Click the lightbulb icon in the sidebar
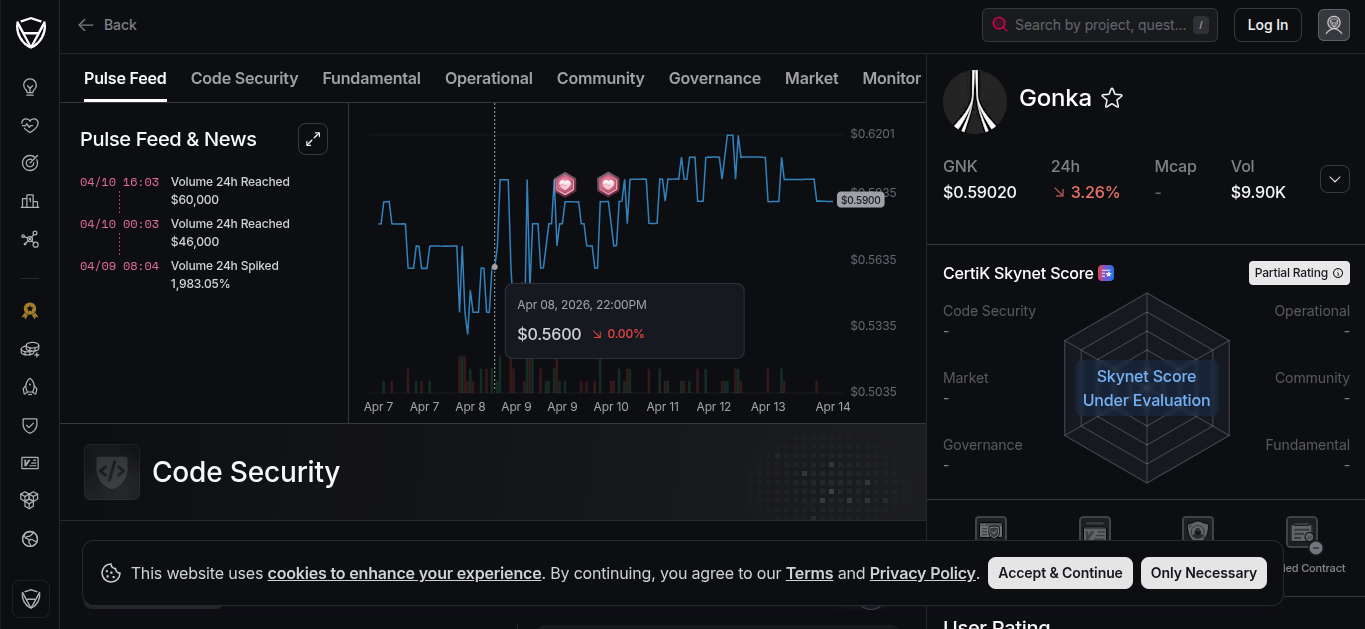This screenshot has width=1365, height=629. coord(30,87)
